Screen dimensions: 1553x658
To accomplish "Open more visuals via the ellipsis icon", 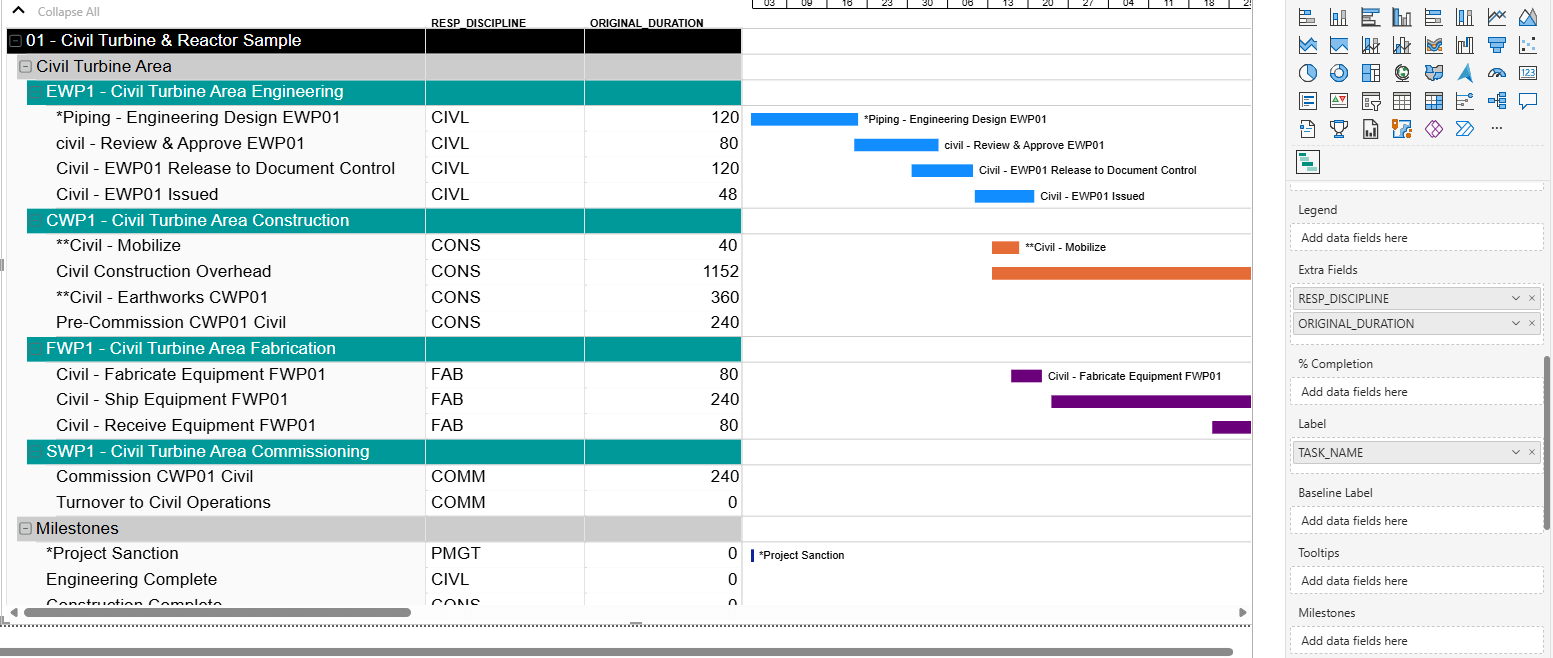I will (1497, 128).
